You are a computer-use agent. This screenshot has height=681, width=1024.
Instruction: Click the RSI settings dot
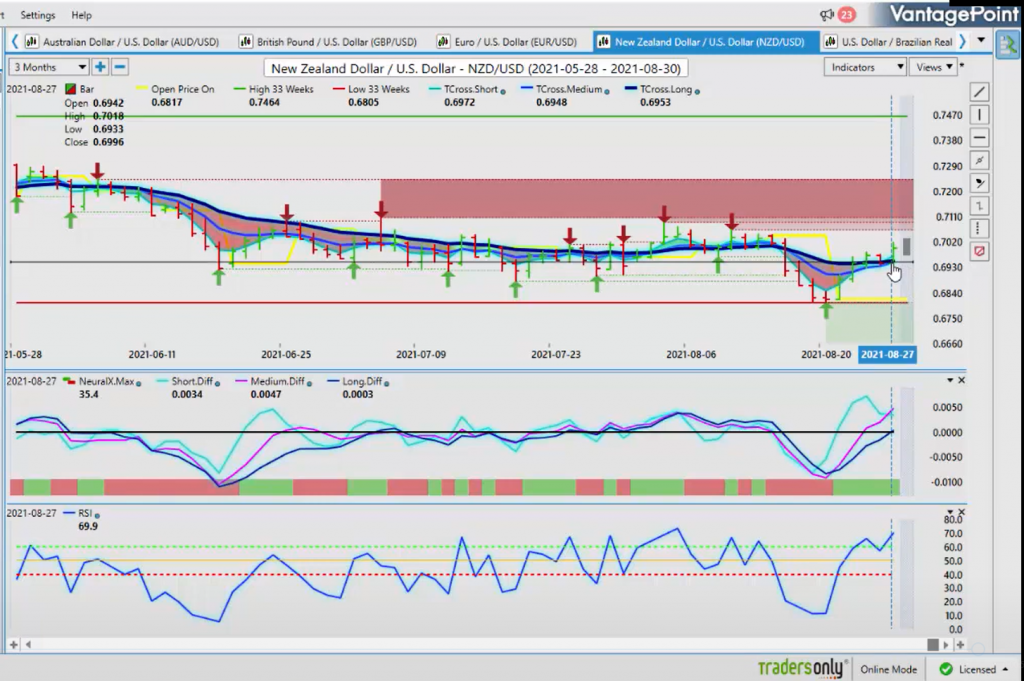pyautogui.click(x=97, y=515)
